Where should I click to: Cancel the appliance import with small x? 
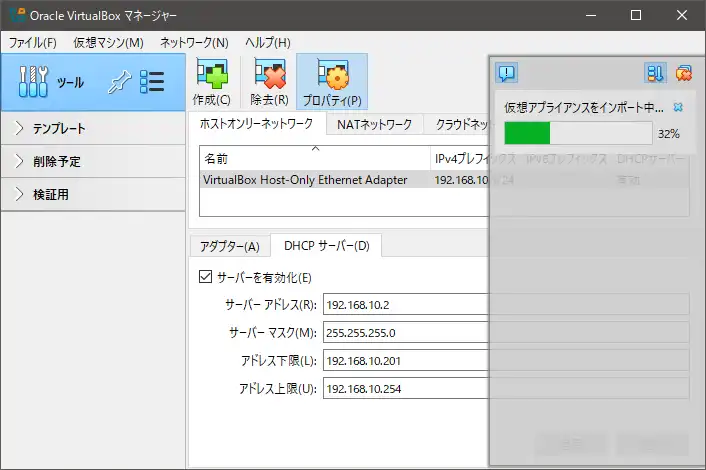[x=678, y=107]
